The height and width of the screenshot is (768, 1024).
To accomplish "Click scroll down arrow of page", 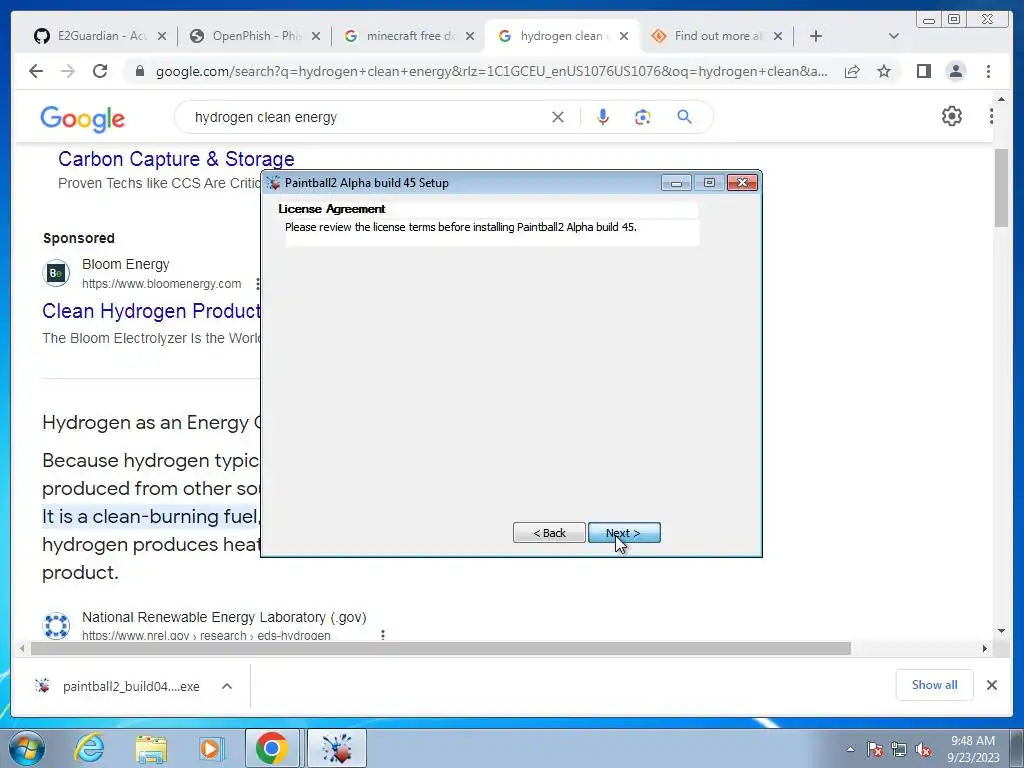I will pos(1001,632).
